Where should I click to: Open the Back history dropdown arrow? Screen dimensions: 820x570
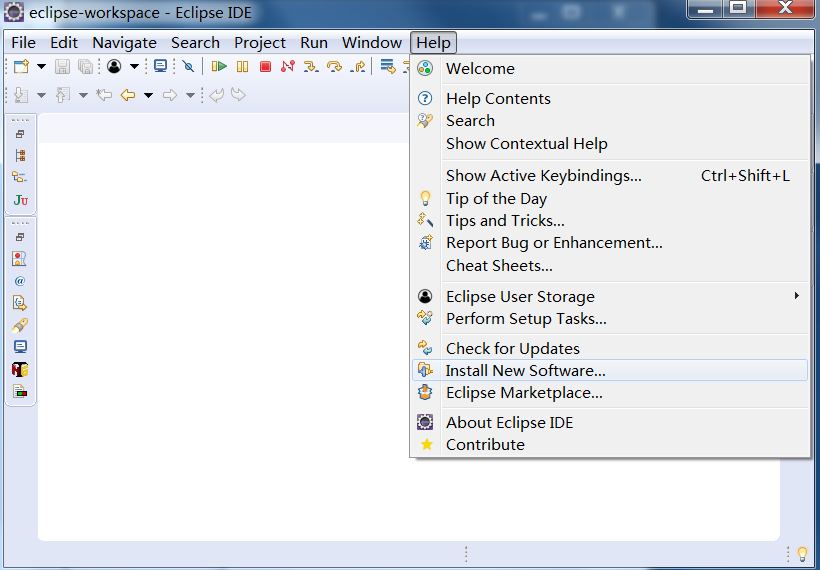149,95
